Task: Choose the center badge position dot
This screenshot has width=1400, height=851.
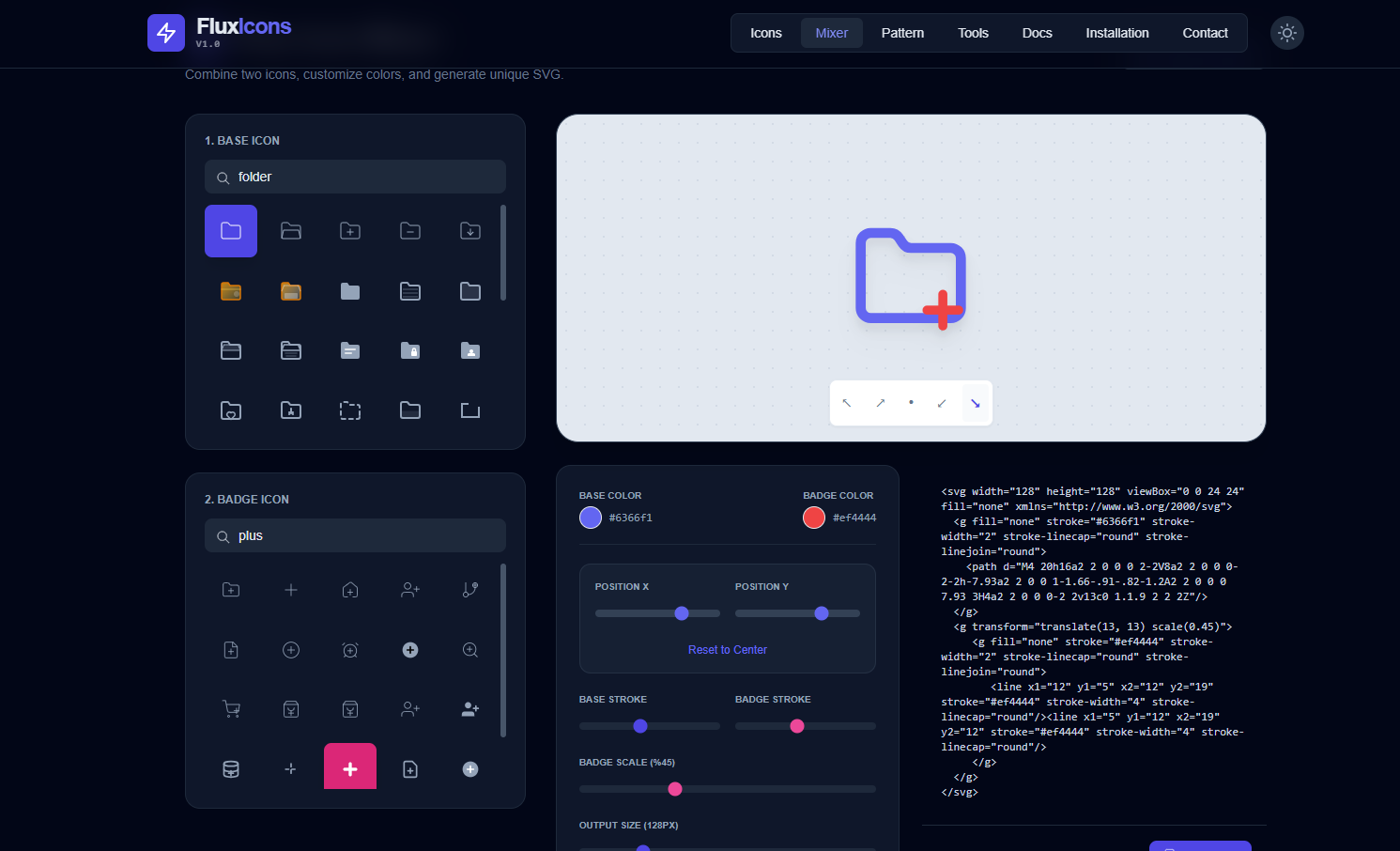Action: point(911,403)
